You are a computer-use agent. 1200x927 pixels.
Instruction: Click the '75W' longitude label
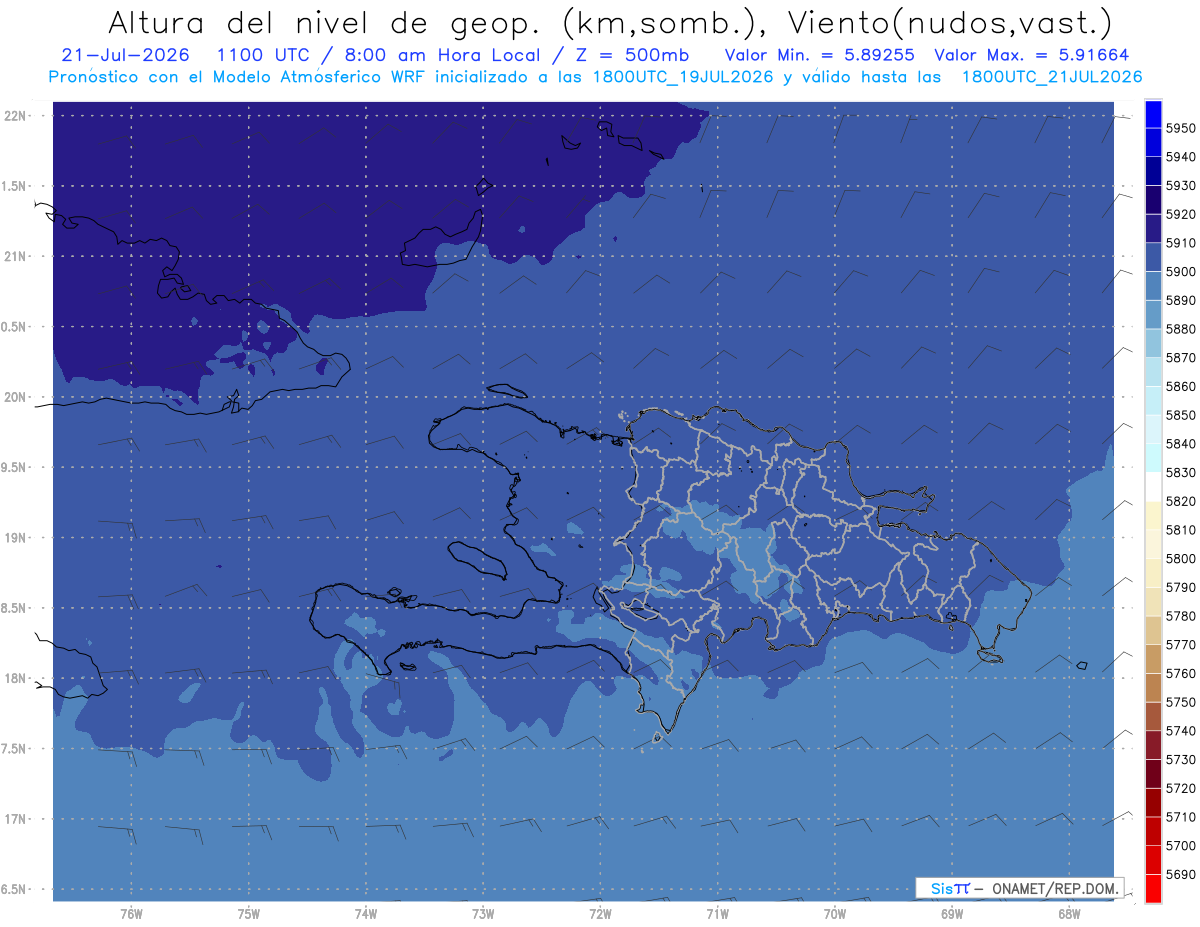[249, 913]
